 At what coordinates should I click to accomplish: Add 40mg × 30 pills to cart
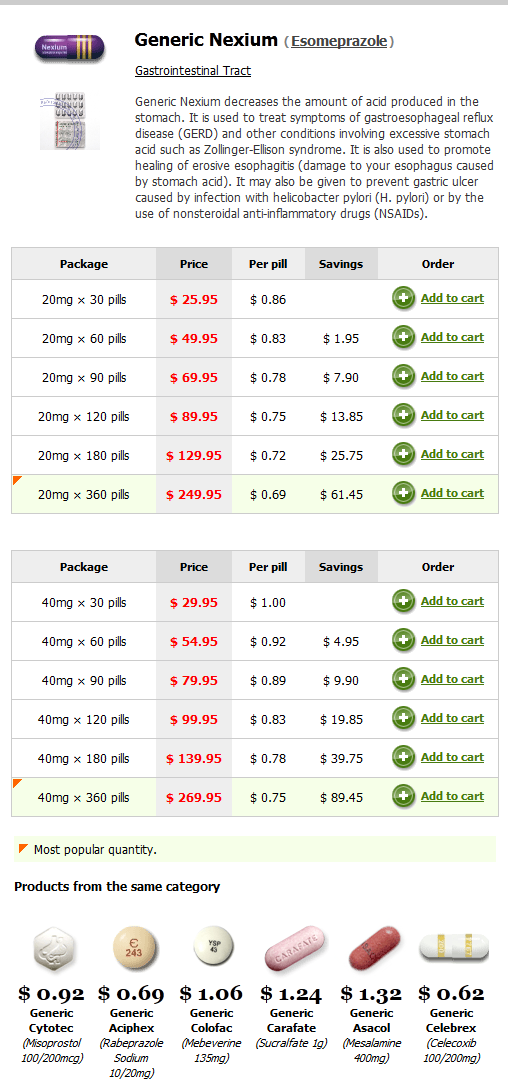(x=452, y=601)
